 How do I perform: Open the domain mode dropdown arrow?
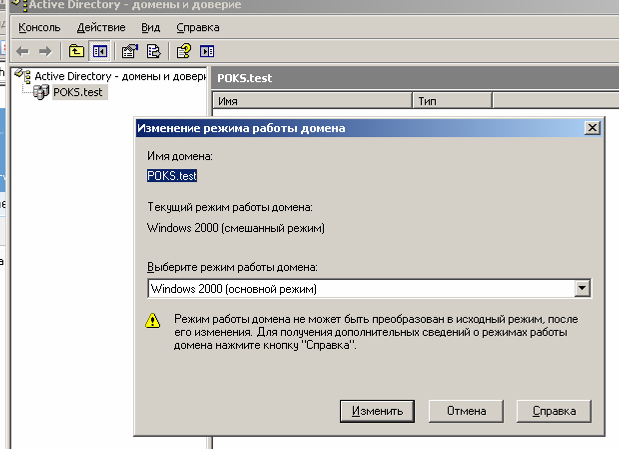582,288
